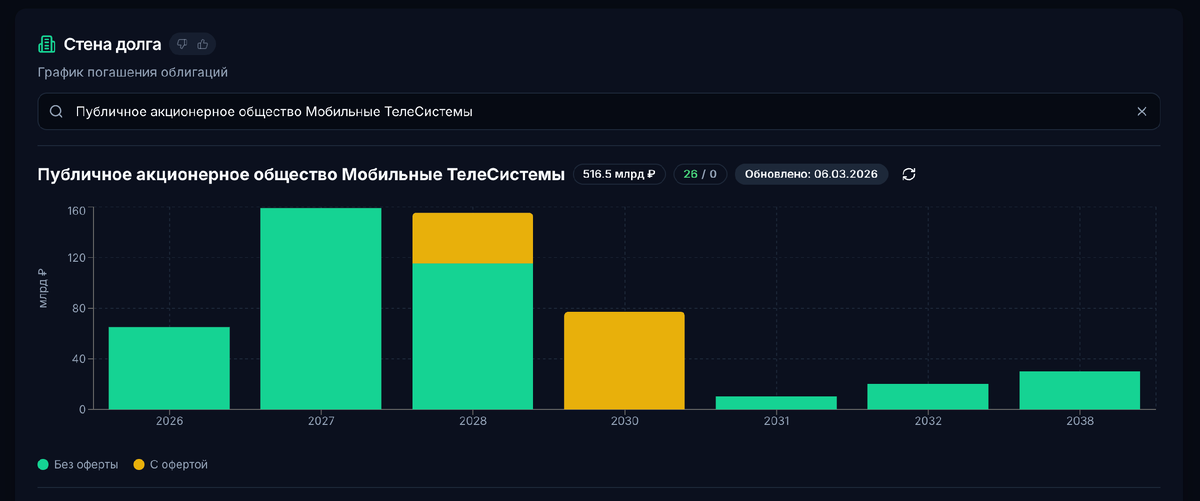
Task: Click the green 2032 bar
Action: point(928,396)
